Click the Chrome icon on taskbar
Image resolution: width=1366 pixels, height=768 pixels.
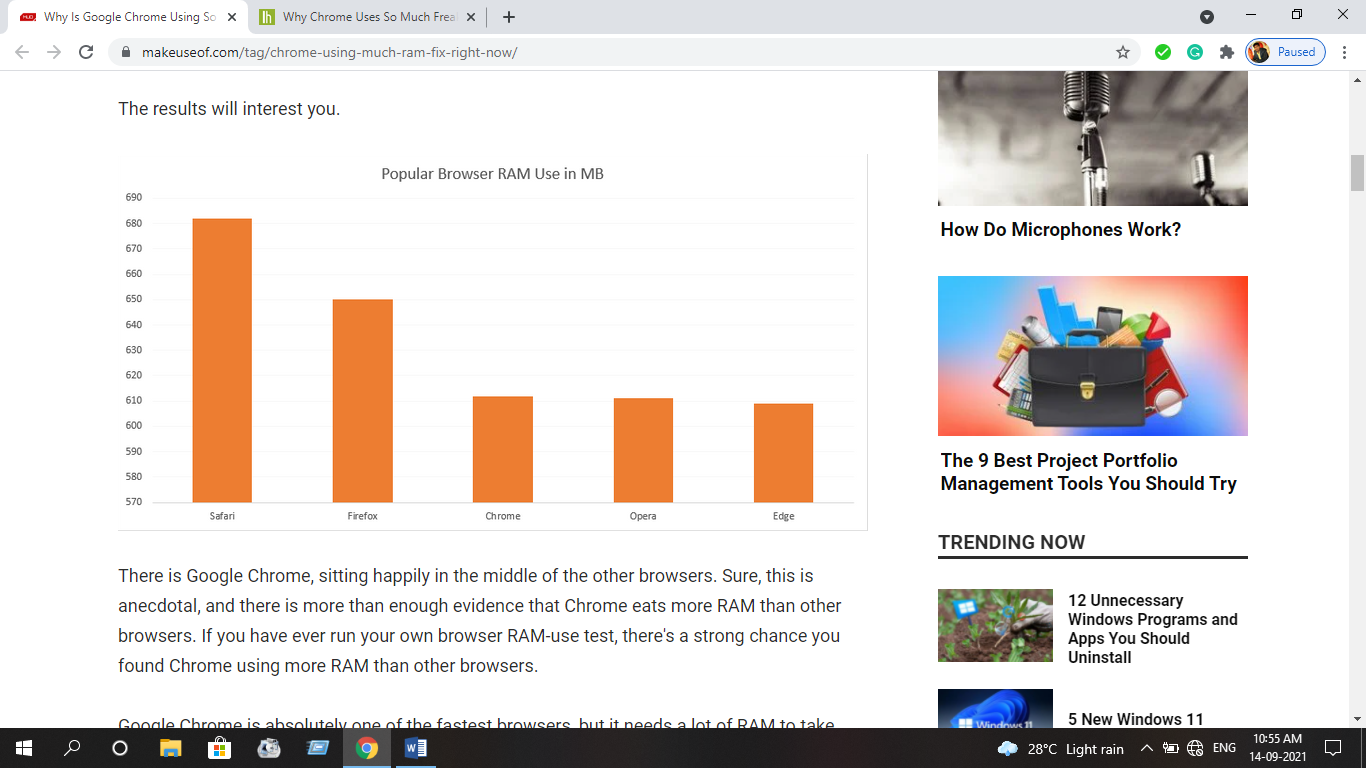click(367, 748)
